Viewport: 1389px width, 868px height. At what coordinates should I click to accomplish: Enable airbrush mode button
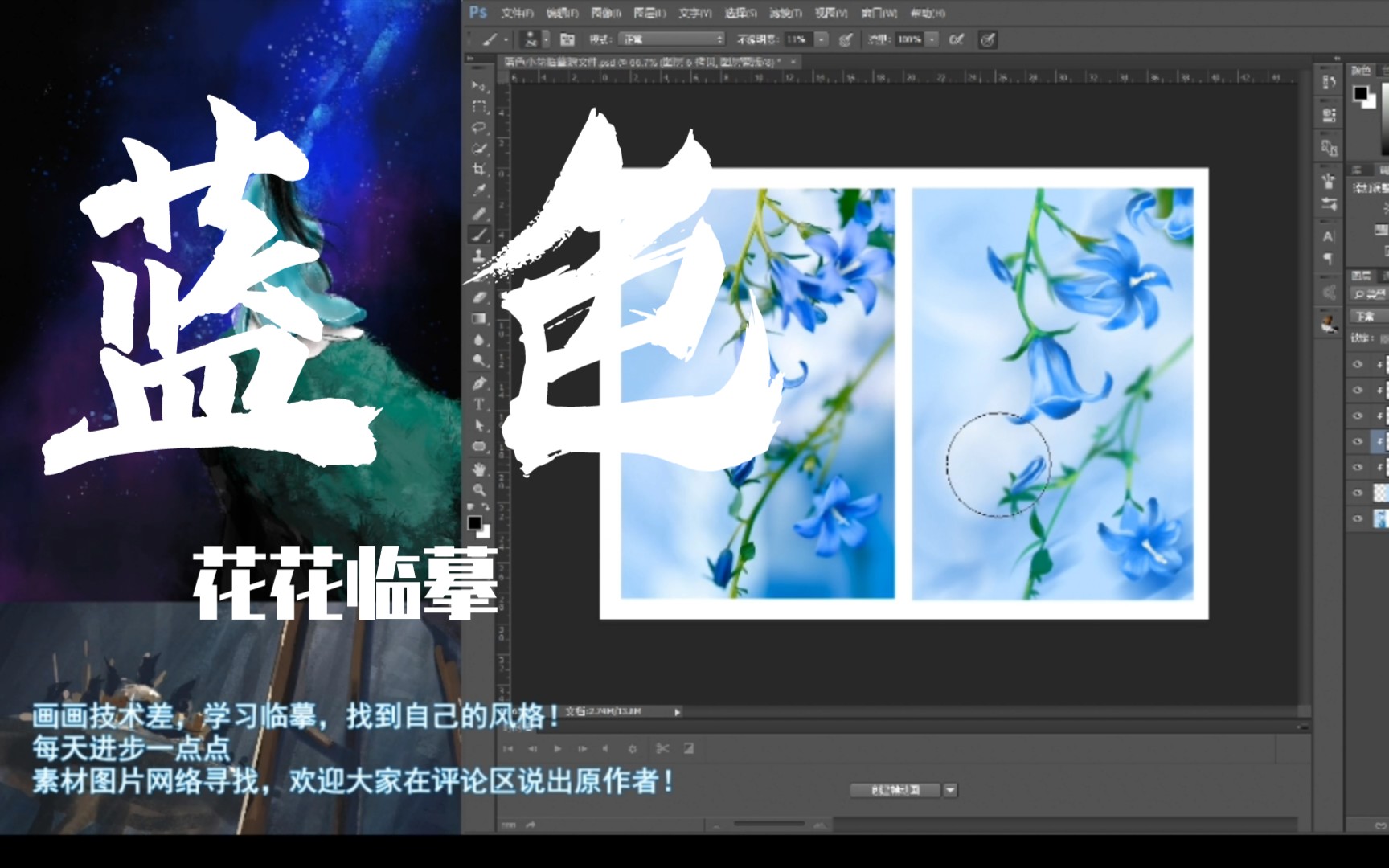click(956, 39)
